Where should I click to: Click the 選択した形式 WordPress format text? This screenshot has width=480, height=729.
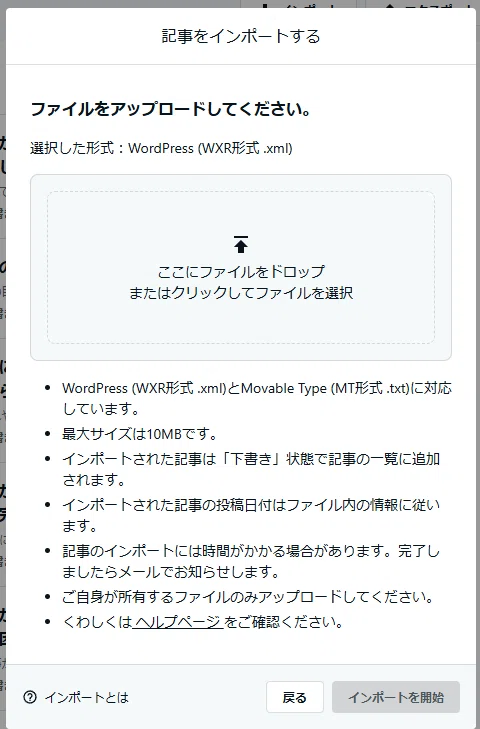(x=161, y=148)
